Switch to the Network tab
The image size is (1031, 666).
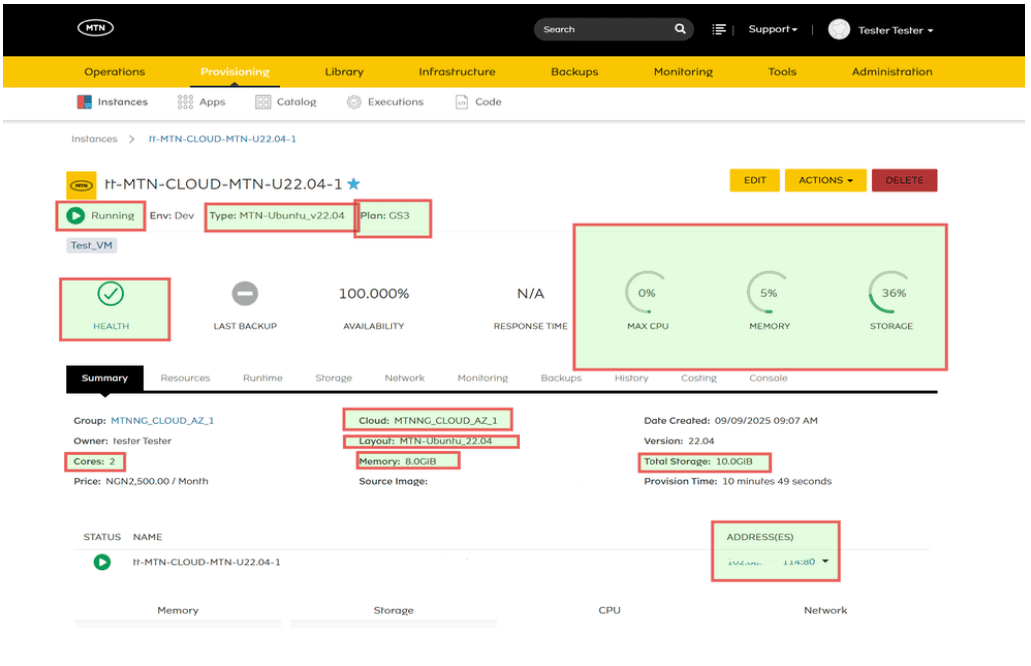point(404,378)
